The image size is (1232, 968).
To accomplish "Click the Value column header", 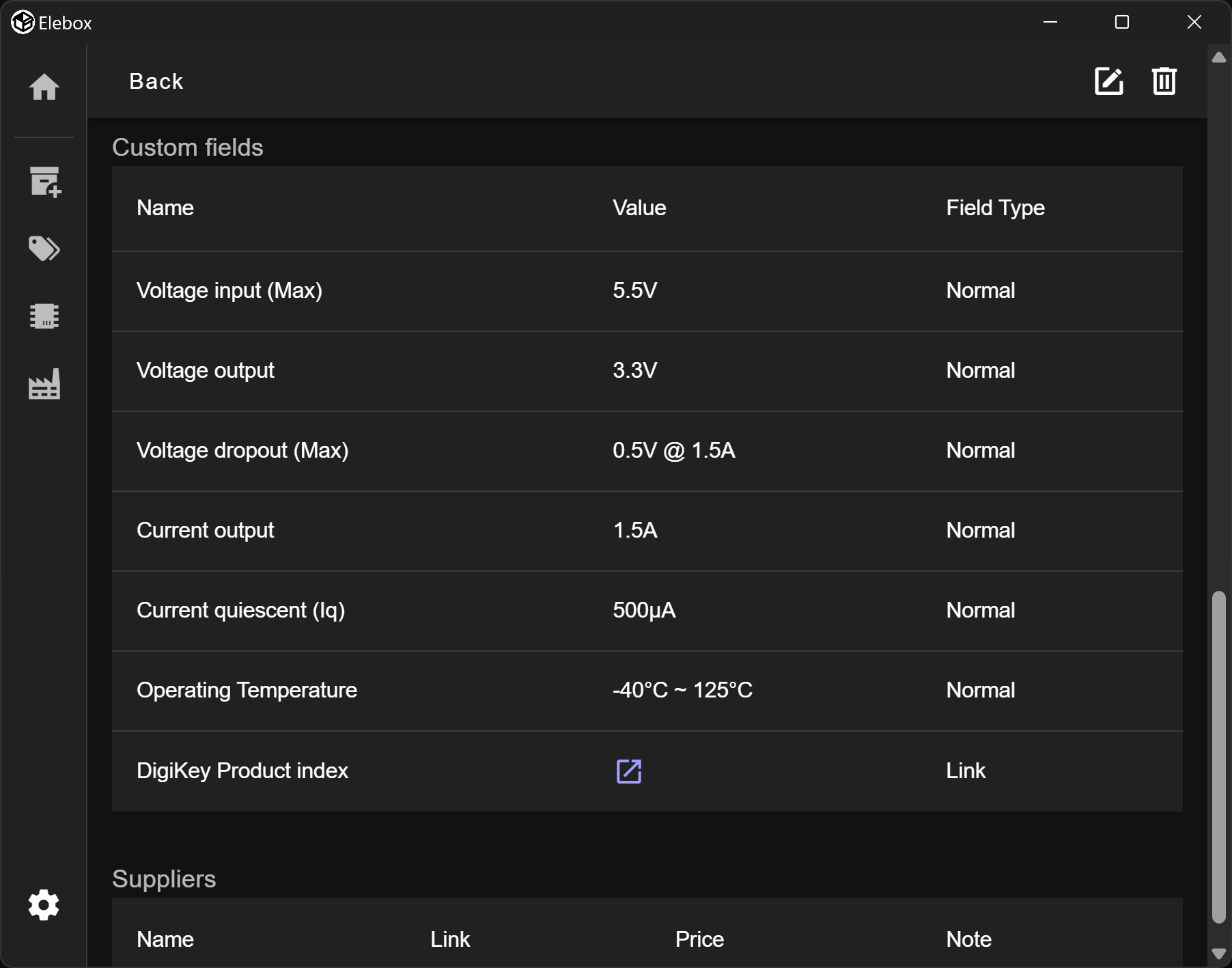I will [639, 208].
